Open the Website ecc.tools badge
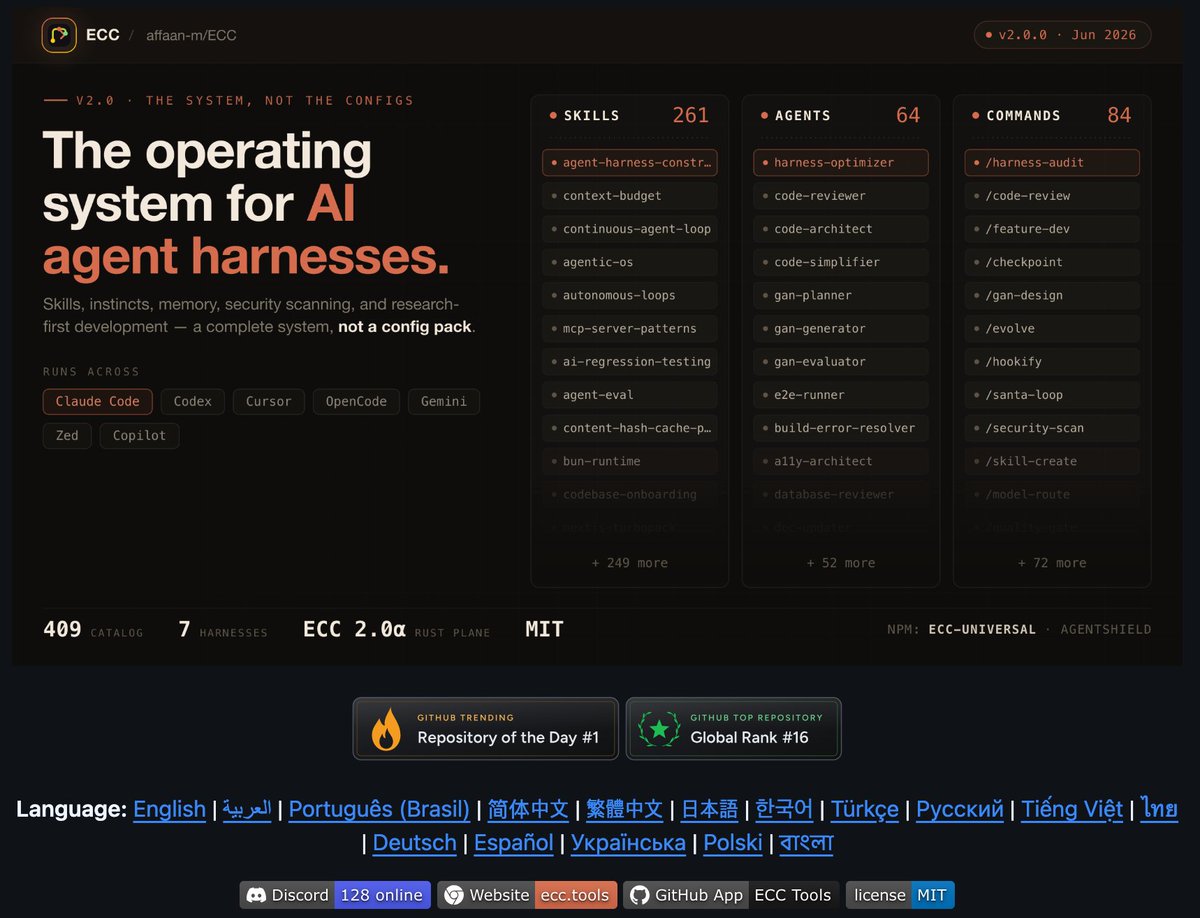This screenshot has height=918, width=1200. (527, 895)
